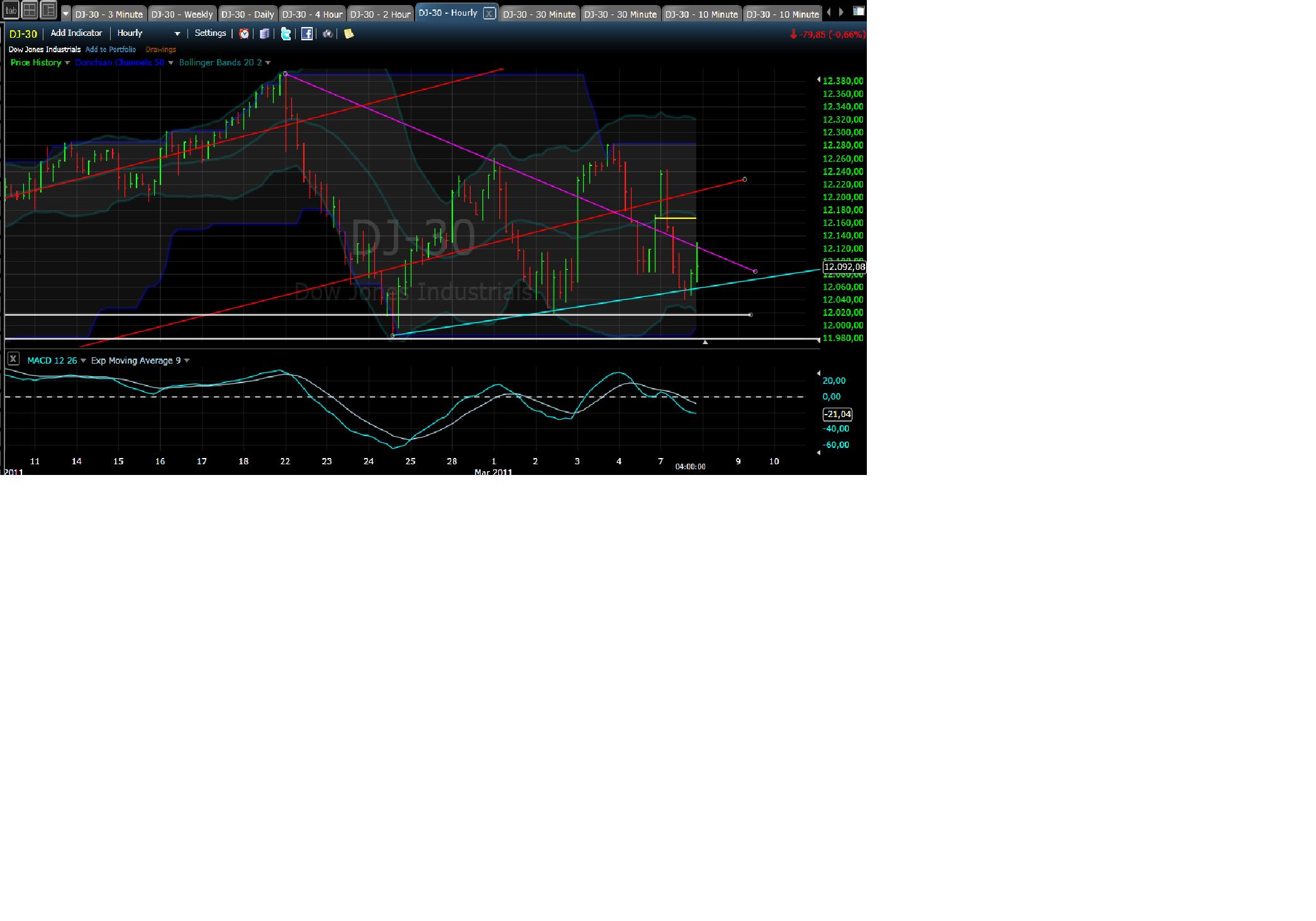Viewport: 1316px width, 921px height.
Task: Switch to the DJ-30 Daily tab
Action: [248, 13]
